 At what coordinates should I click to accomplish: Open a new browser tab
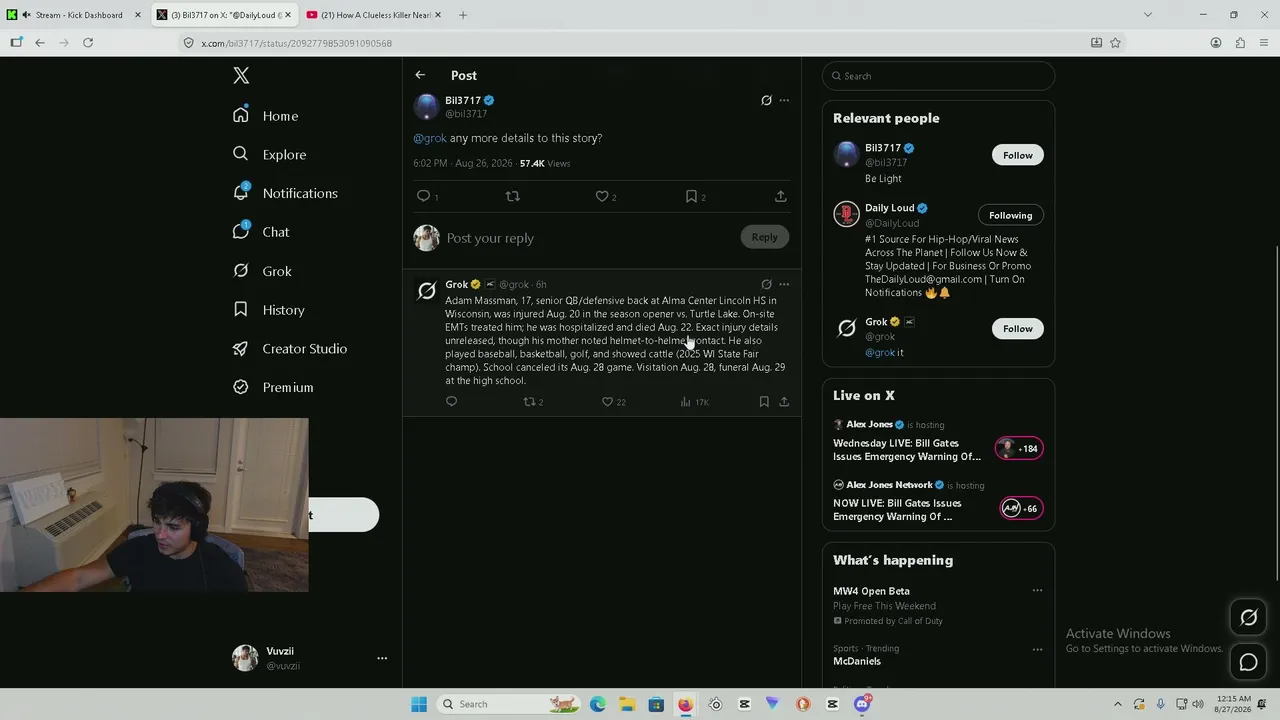(x=463, y=15)
